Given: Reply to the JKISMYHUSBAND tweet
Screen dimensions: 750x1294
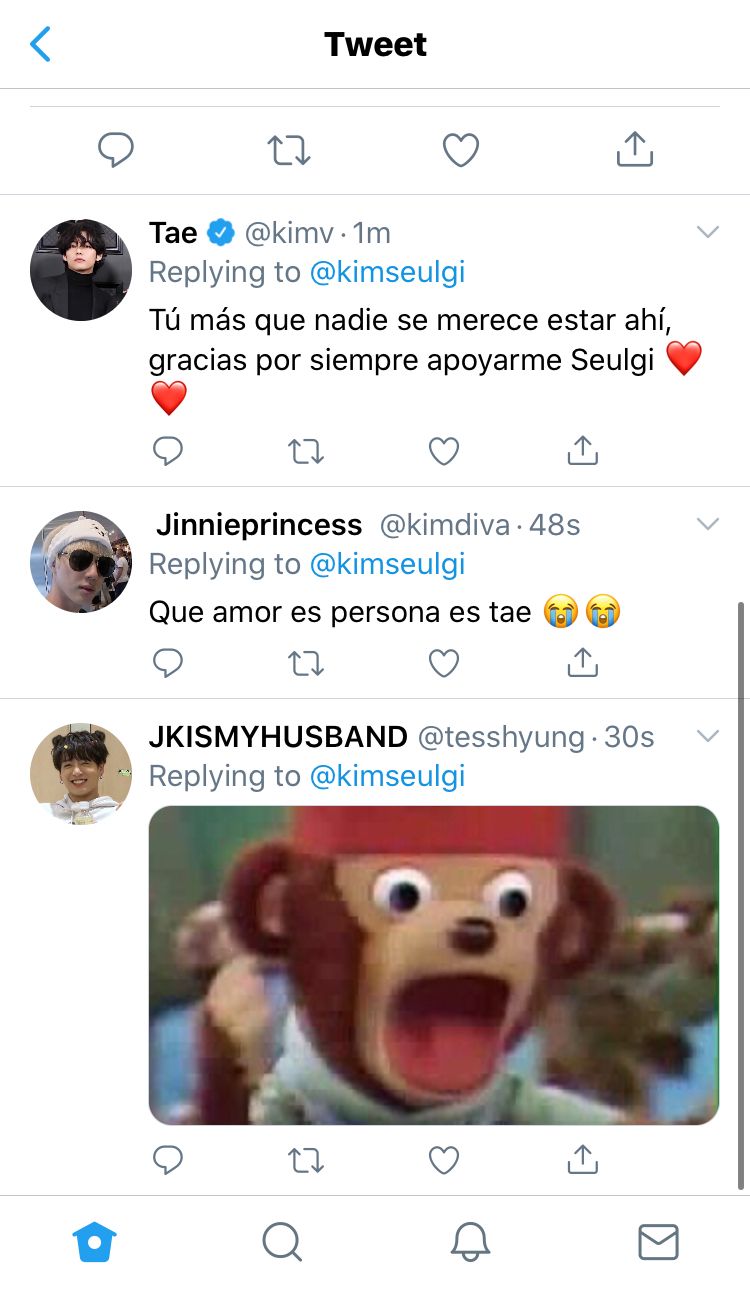Looking at the screenshot, I should click(x=168, y=1160).
